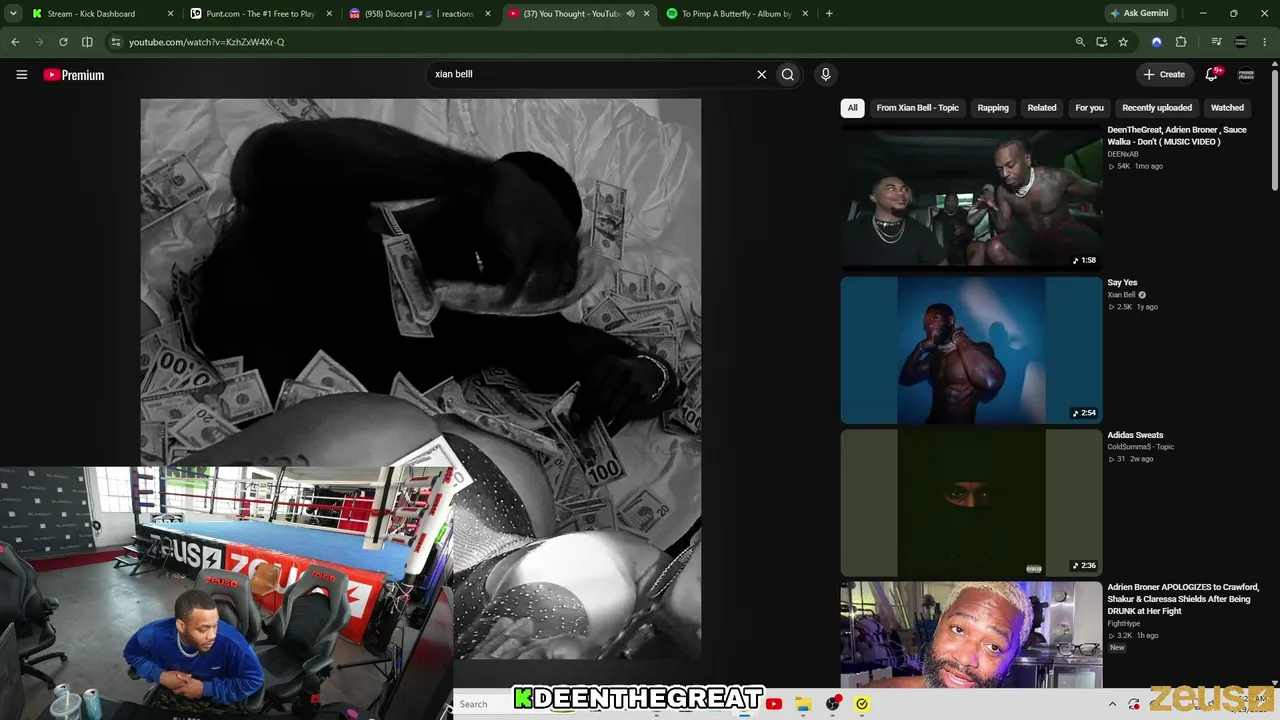
Task: Select the All filter chip
Action: [x=852, y=108]
